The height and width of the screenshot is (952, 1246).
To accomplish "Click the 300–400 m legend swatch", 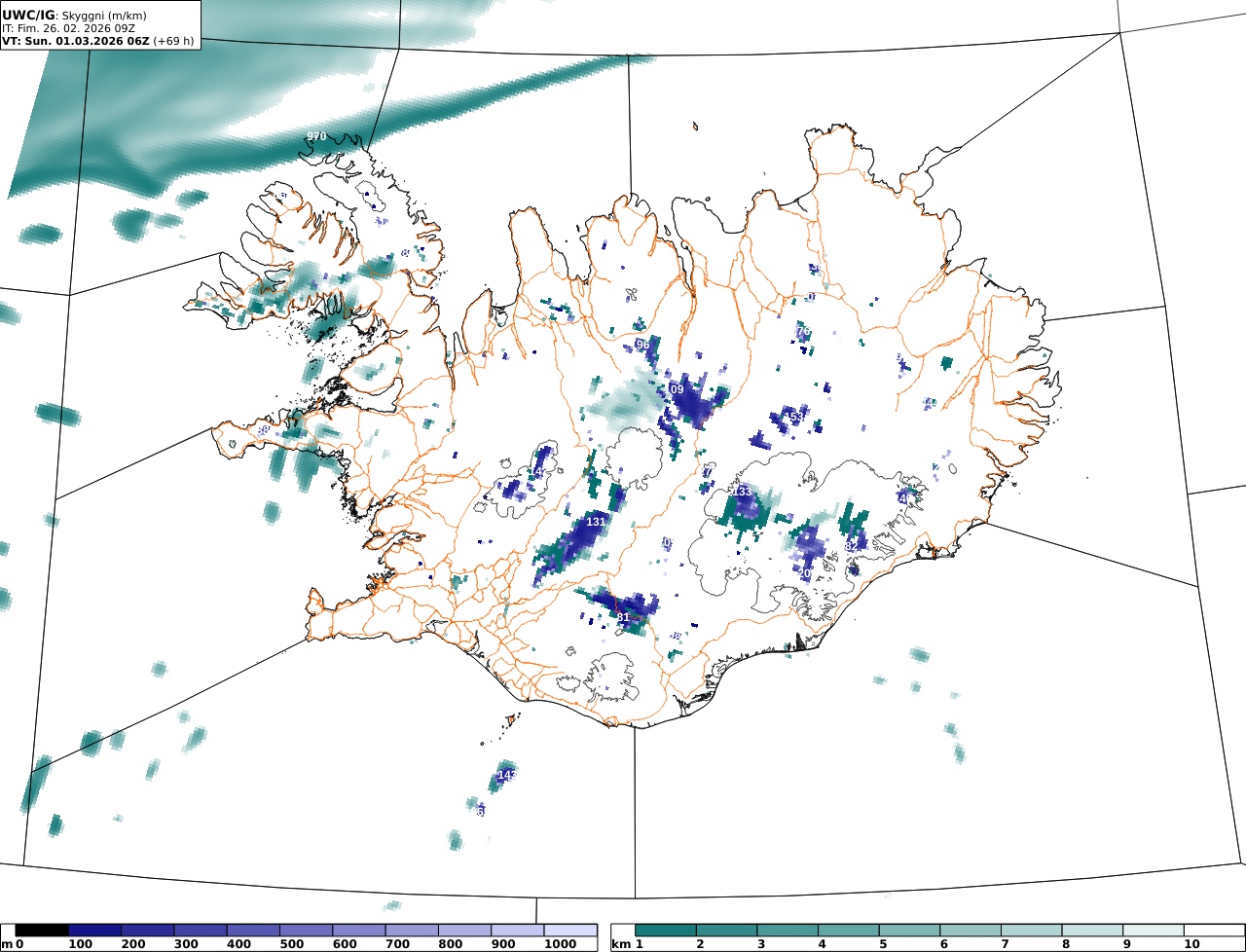I will tap(201, 931).
